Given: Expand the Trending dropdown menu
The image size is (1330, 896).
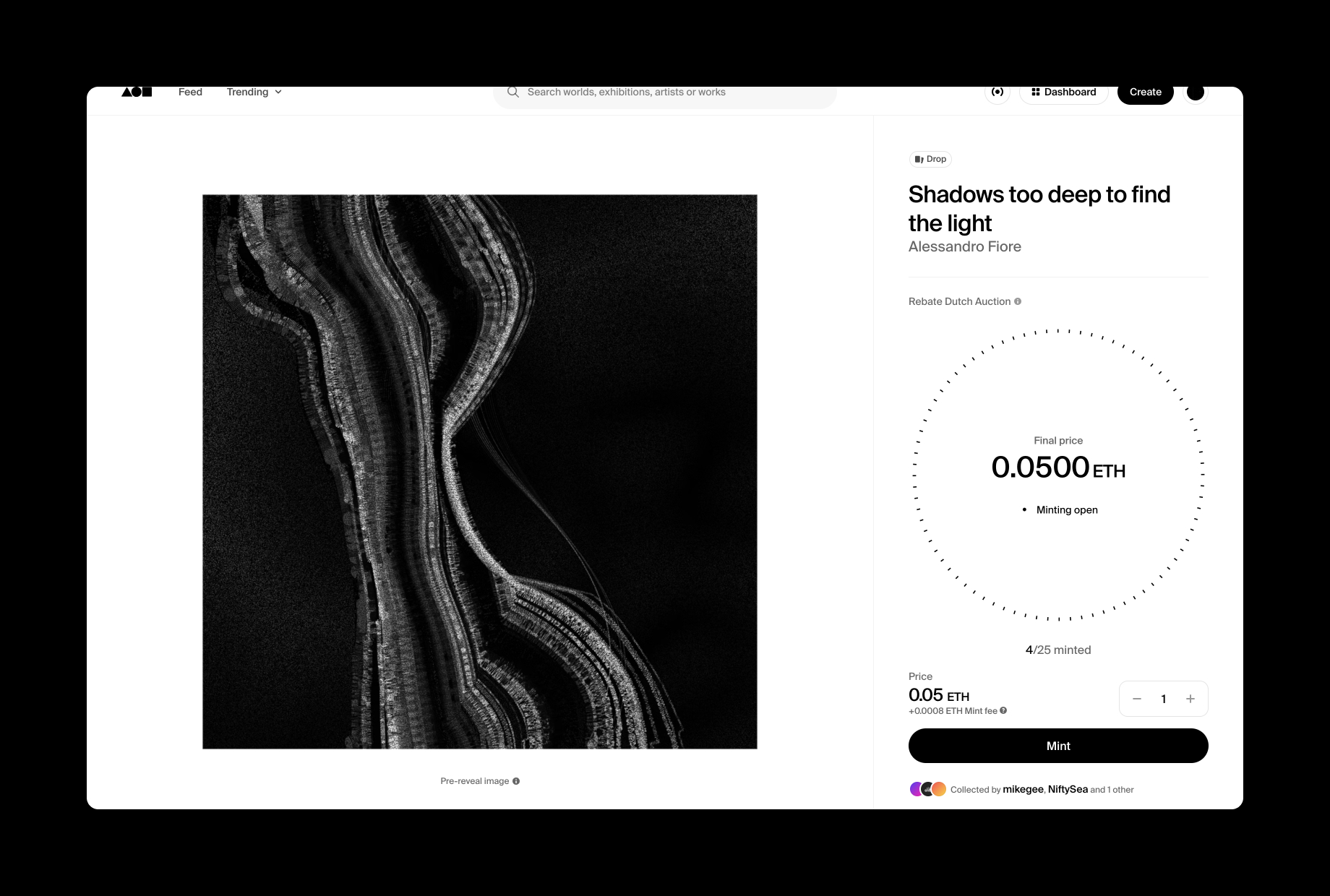Looking at the screenshot, I should 254,92.
